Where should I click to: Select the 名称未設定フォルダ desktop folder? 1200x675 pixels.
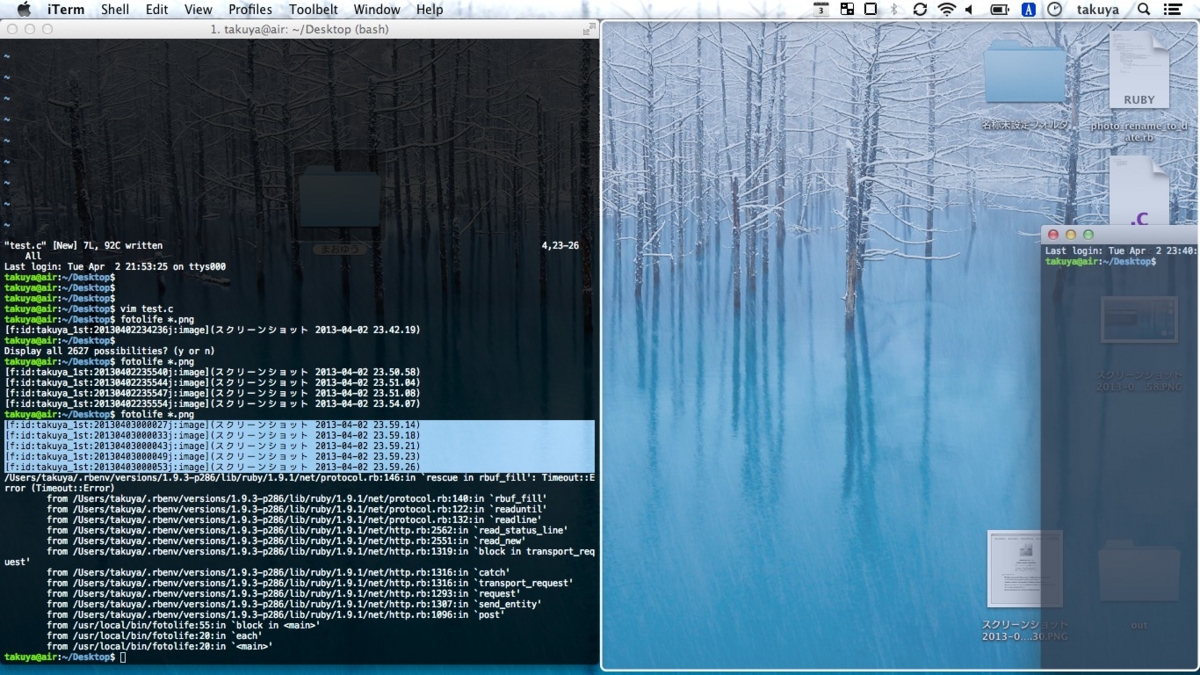pyautogui.click(x=1025, y=75)
